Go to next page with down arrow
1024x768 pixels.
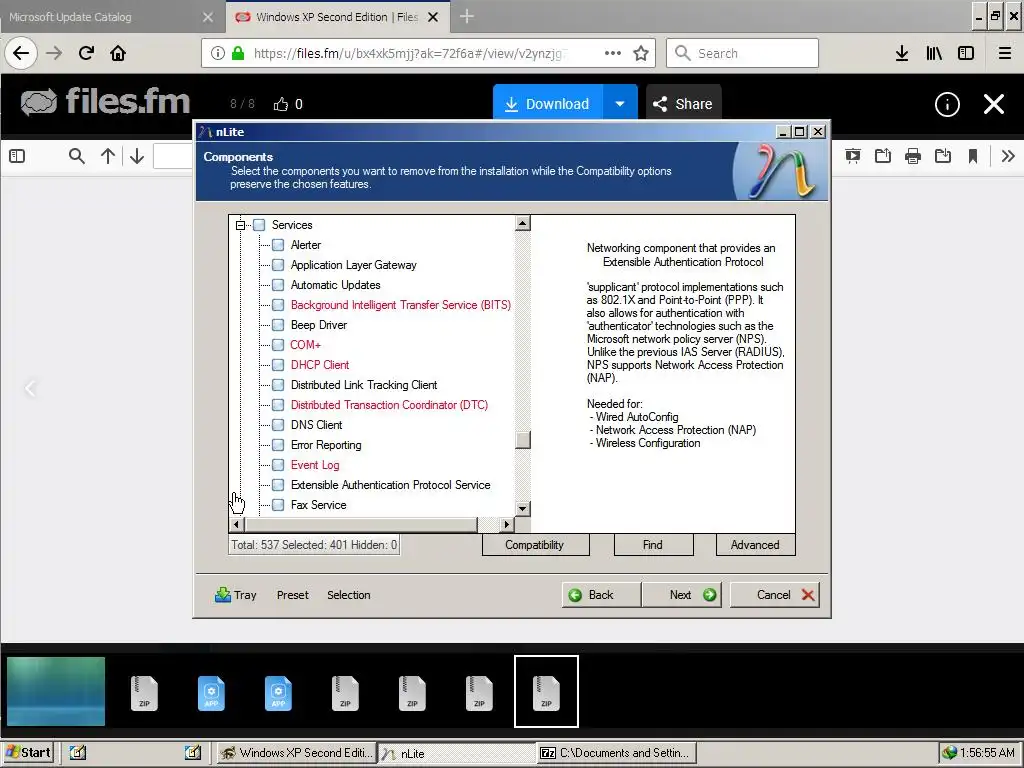pos(136,156)
